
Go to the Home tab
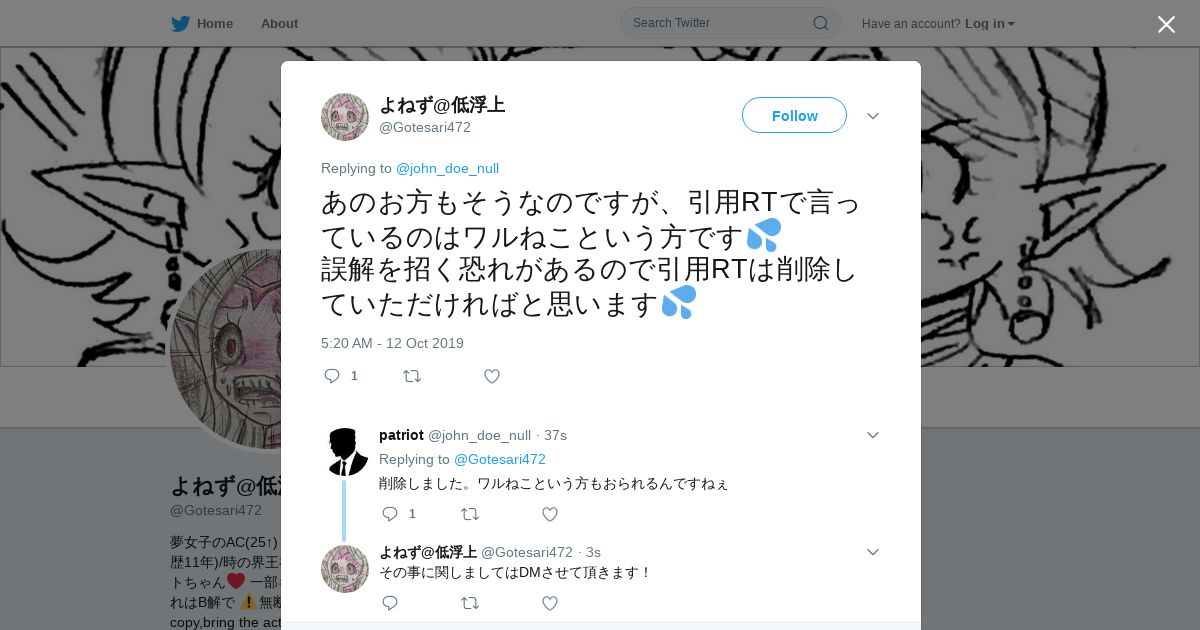pos(203,23)
